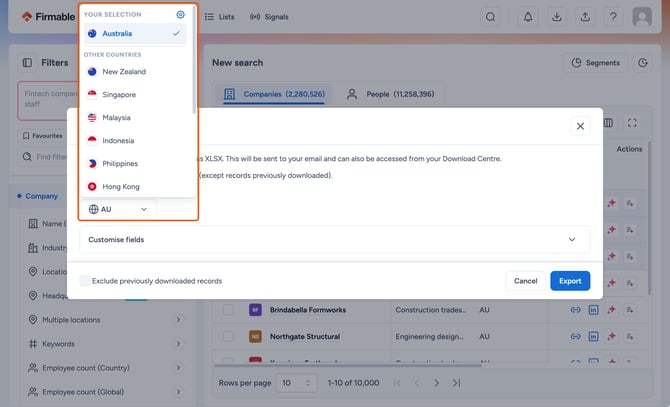Click the Construction trades industry cell
670x407 pixels.
click(431, 310)
